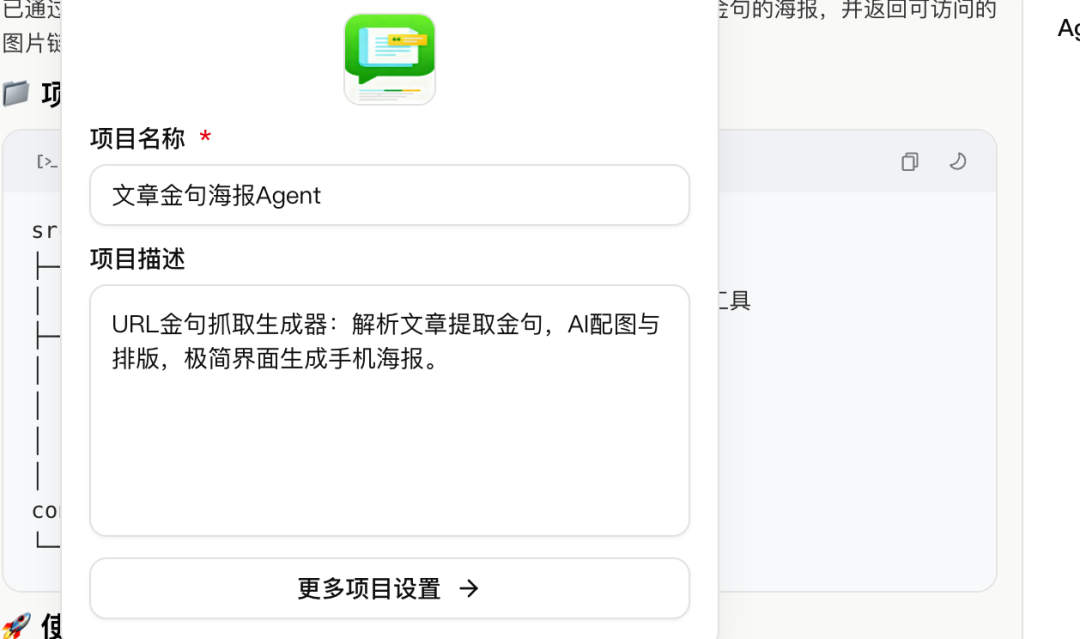The image size is (1080, 639).
Task: Click the 项目名称 label
Action: click(138, 138)
